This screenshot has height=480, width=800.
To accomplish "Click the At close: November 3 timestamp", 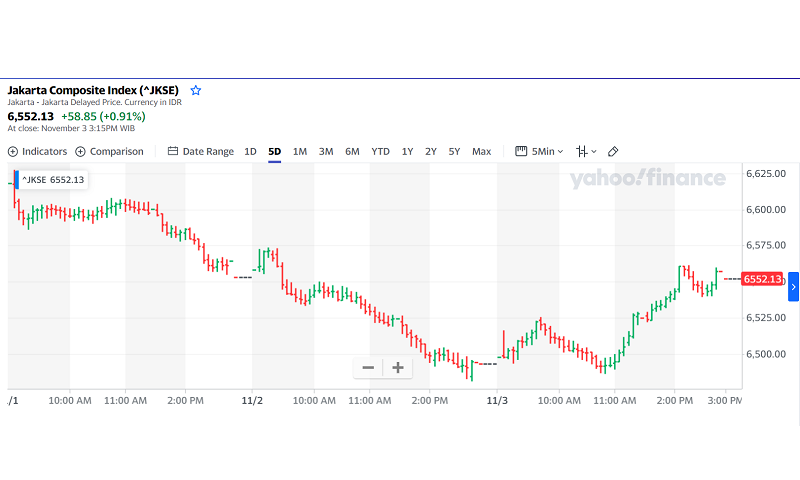I will click(71, 128).
